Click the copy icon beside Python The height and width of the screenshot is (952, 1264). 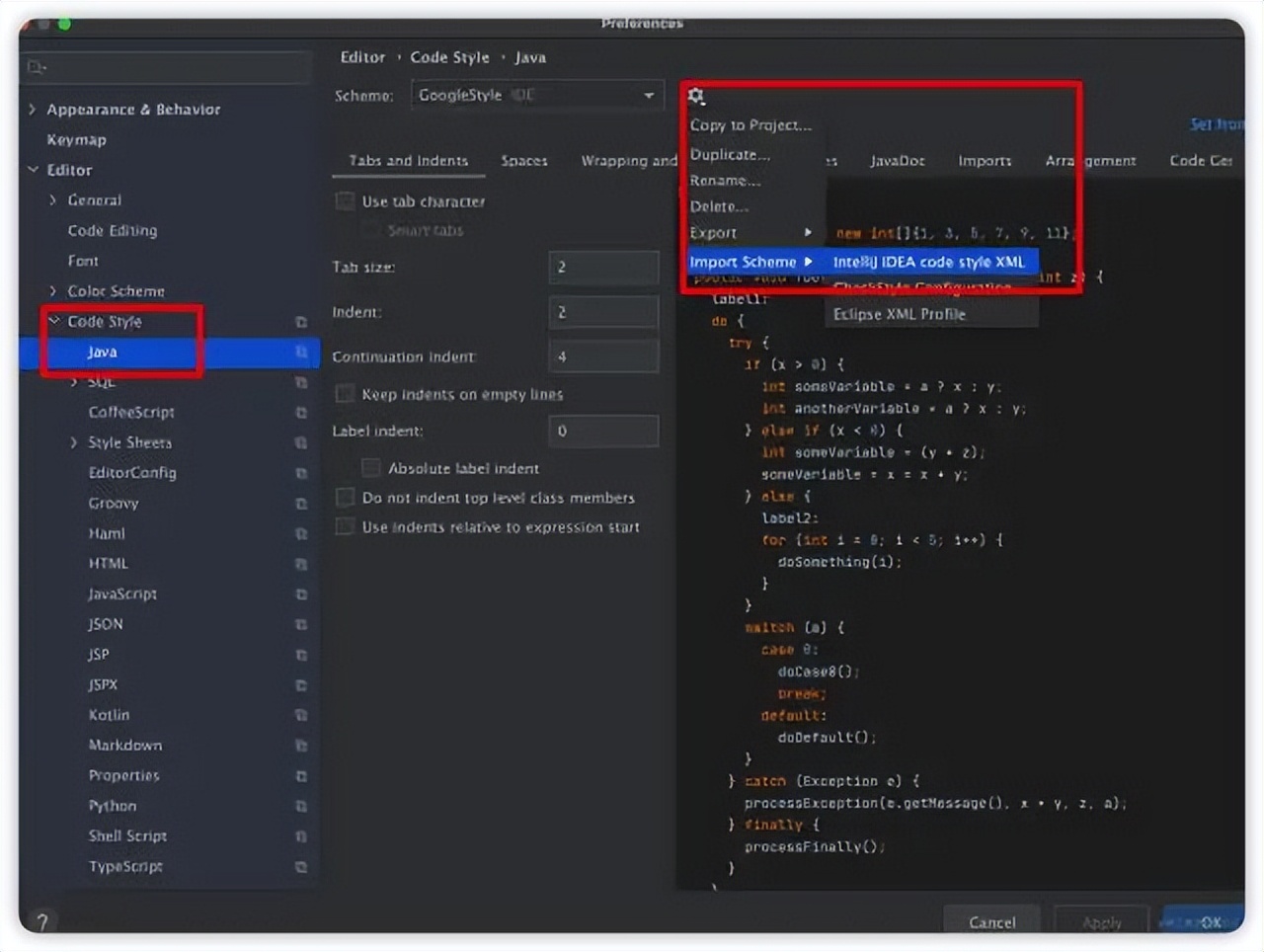pos(301,806)
